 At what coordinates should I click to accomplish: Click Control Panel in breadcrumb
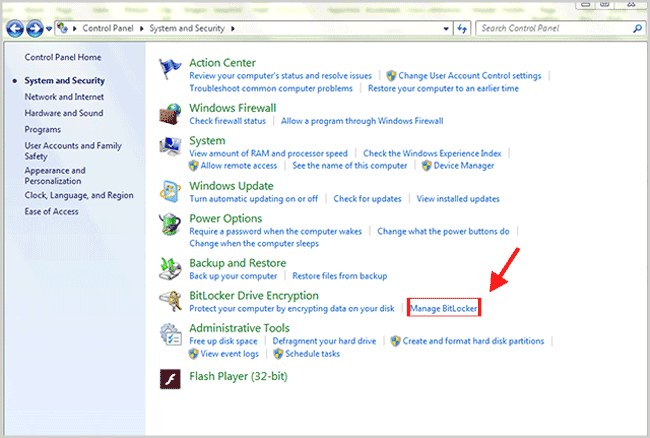pyautogui.click(x=108, y=28)
